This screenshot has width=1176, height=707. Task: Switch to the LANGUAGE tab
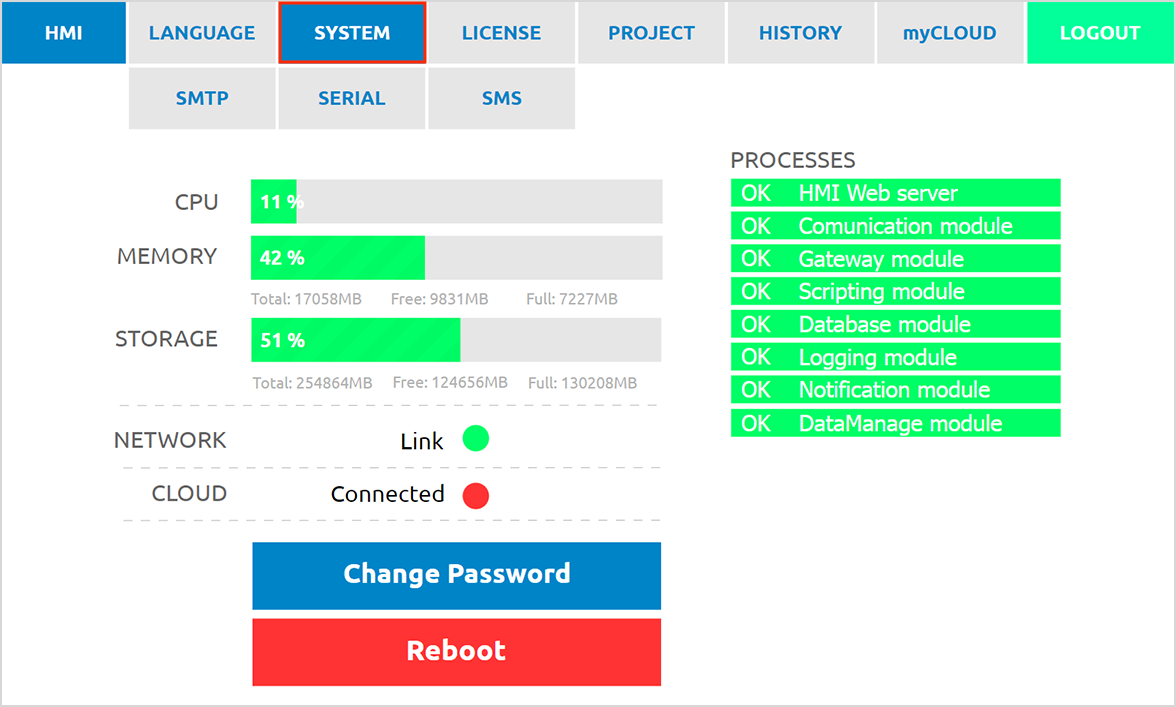coord(202,33)
